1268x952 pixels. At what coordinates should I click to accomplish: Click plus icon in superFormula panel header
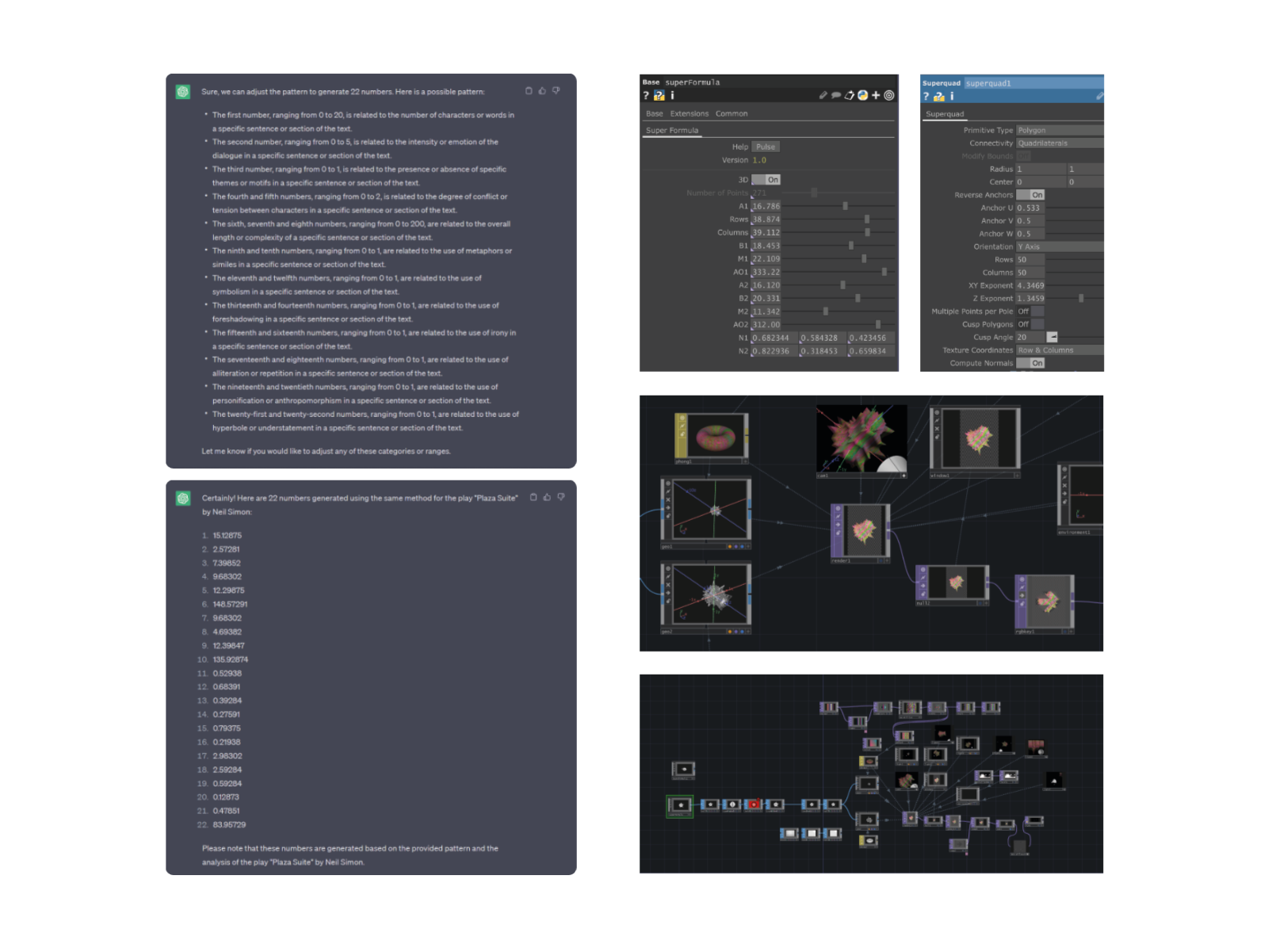[x=876, y=95]
